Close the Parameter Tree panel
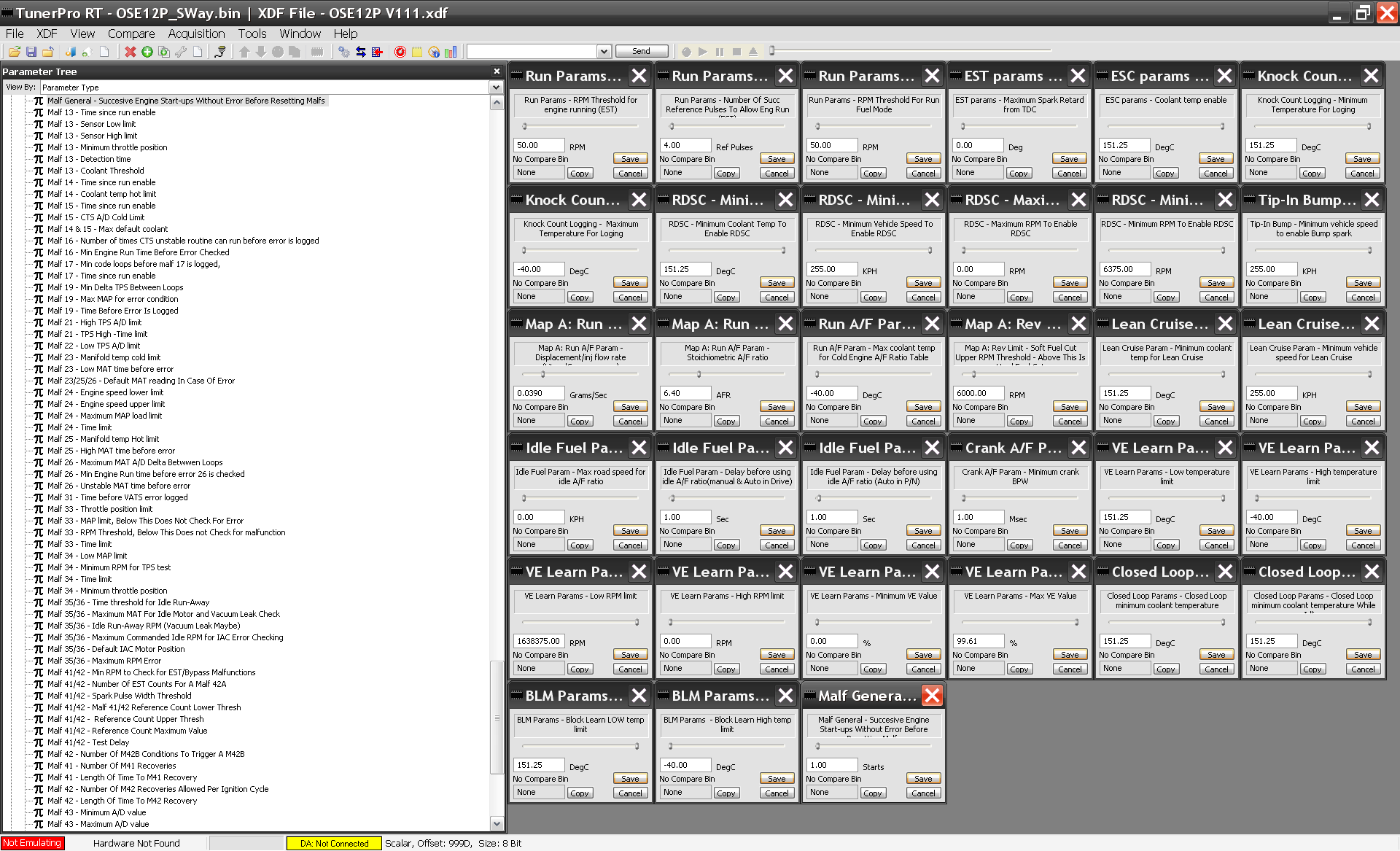Viewport: 1400px width, 851px height. 497,71
